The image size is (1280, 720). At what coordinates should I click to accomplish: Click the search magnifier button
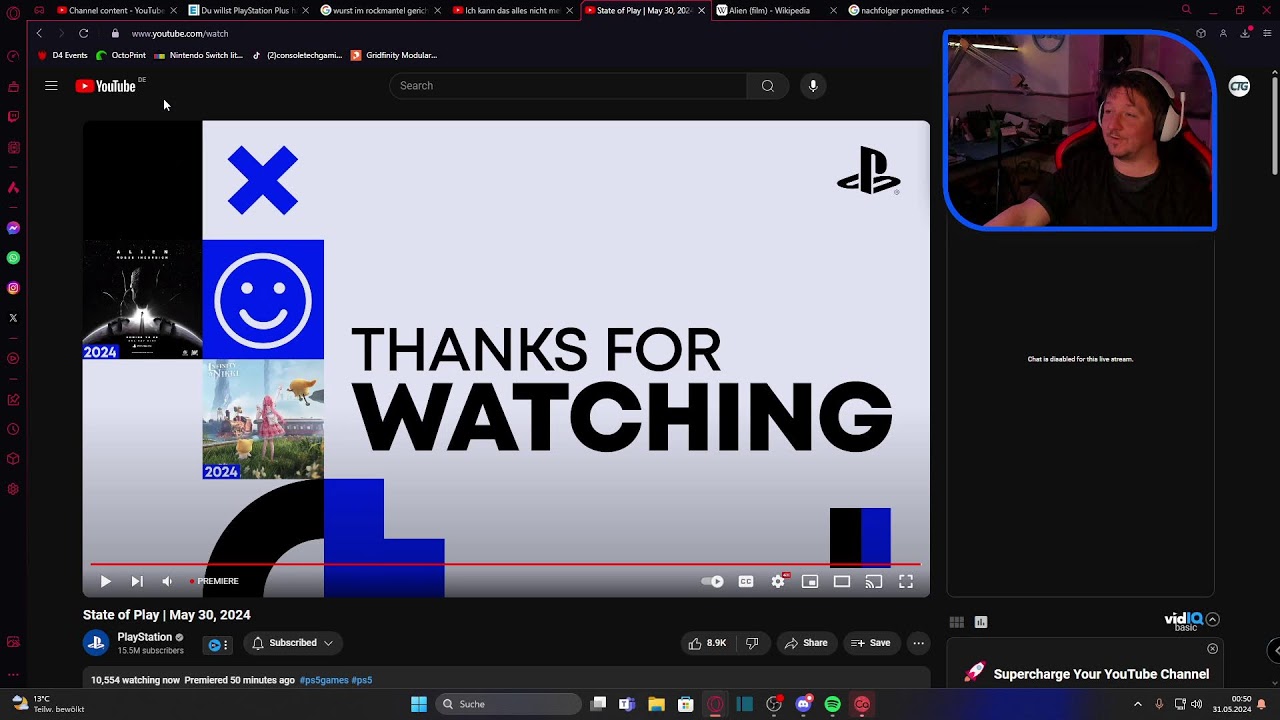point(768,86)
